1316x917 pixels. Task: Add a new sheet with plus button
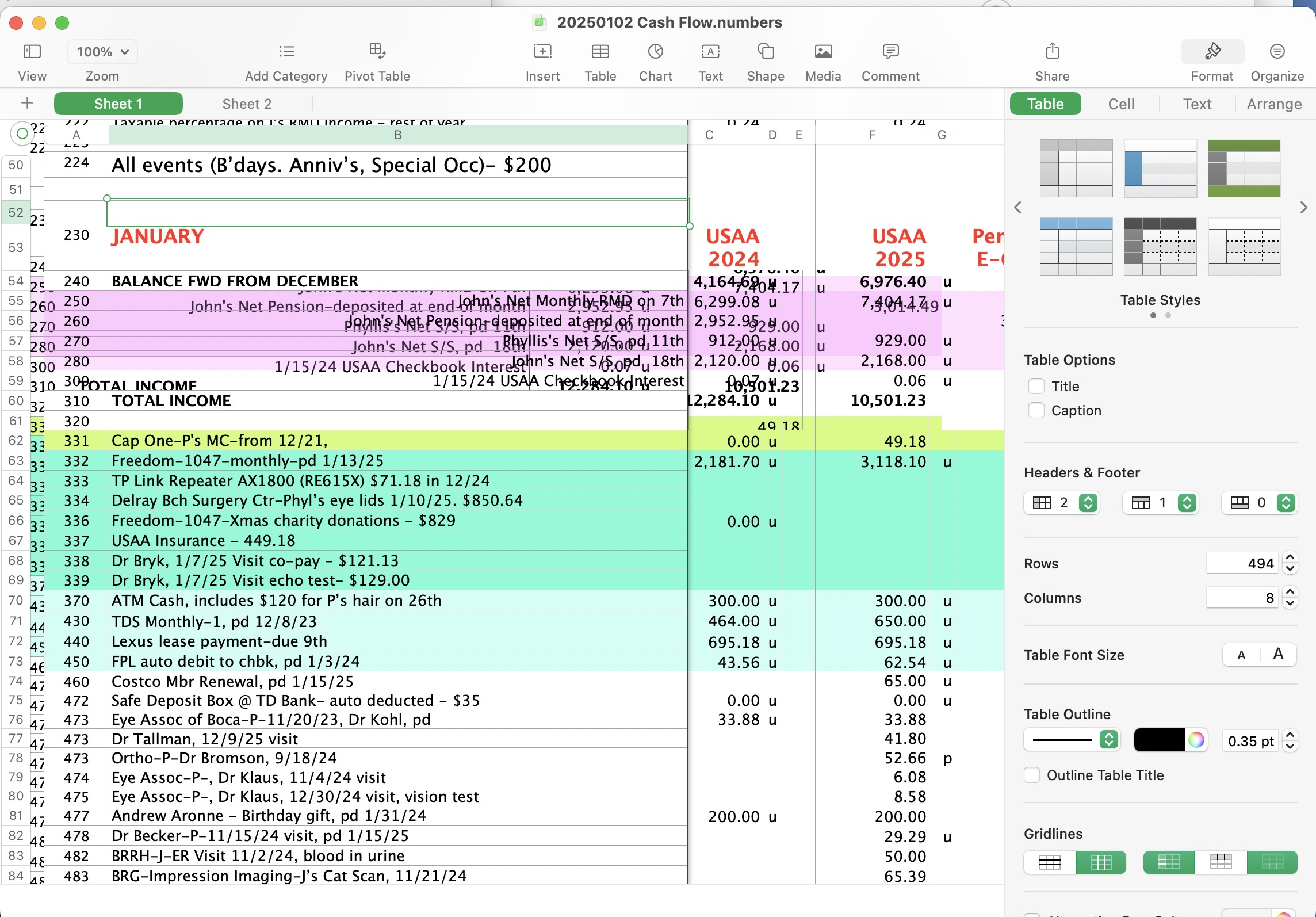[x=27, y=103]
